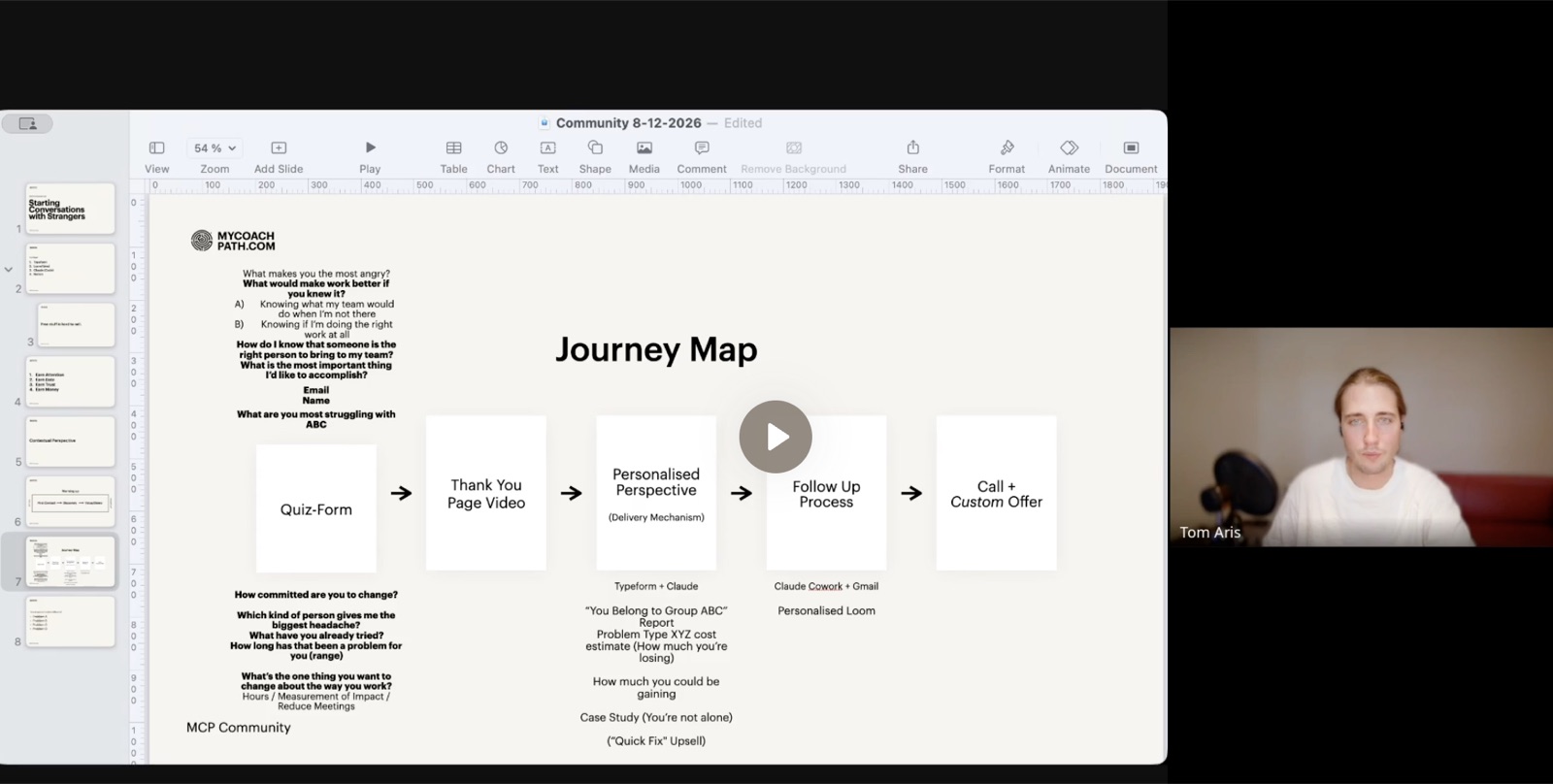
Task: Collapse the slide 2 group chevron
Action: pos(8,270)
